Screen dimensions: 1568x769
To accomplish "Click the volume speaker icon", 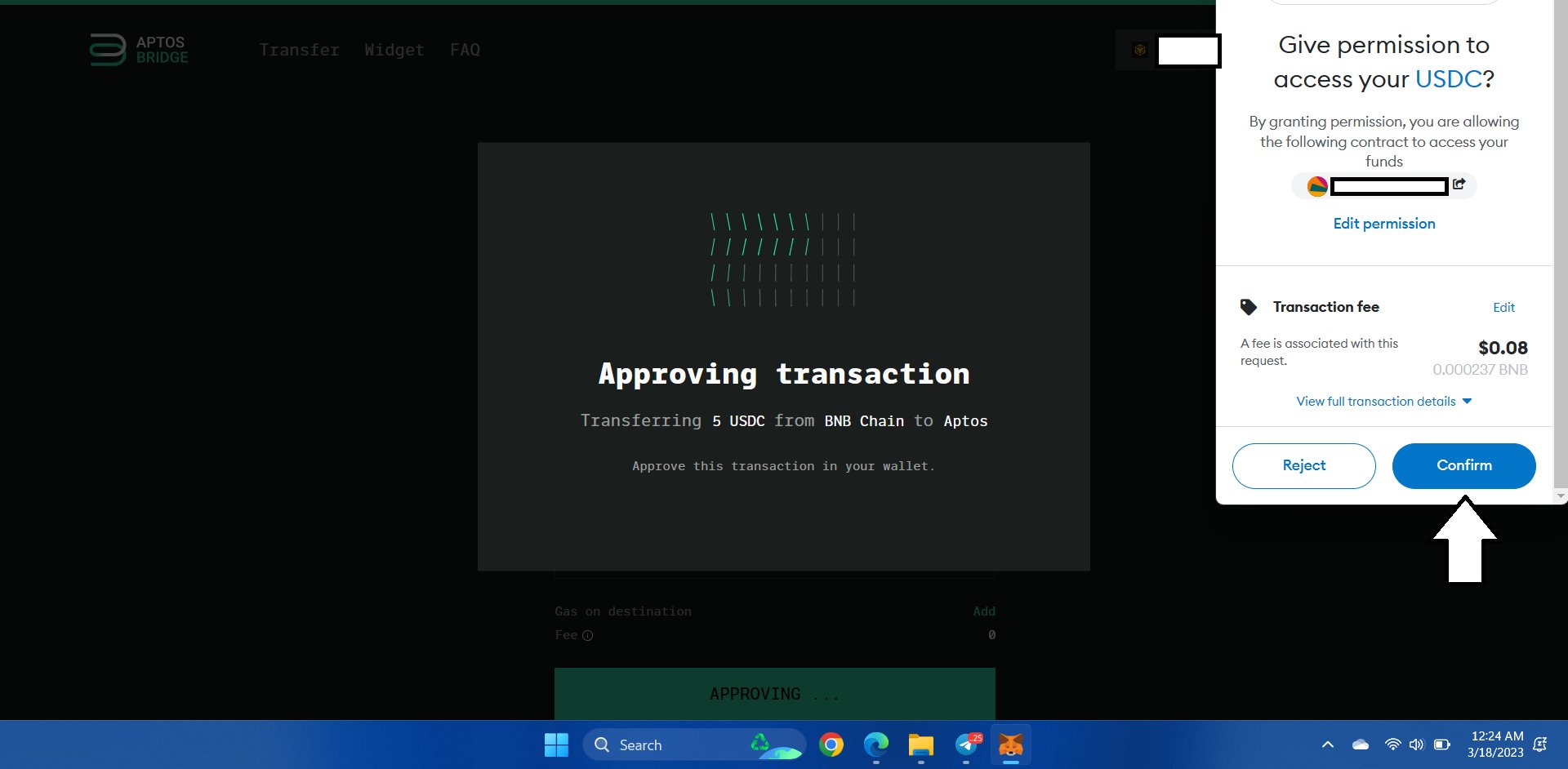I will click(x=1417, y=745).
